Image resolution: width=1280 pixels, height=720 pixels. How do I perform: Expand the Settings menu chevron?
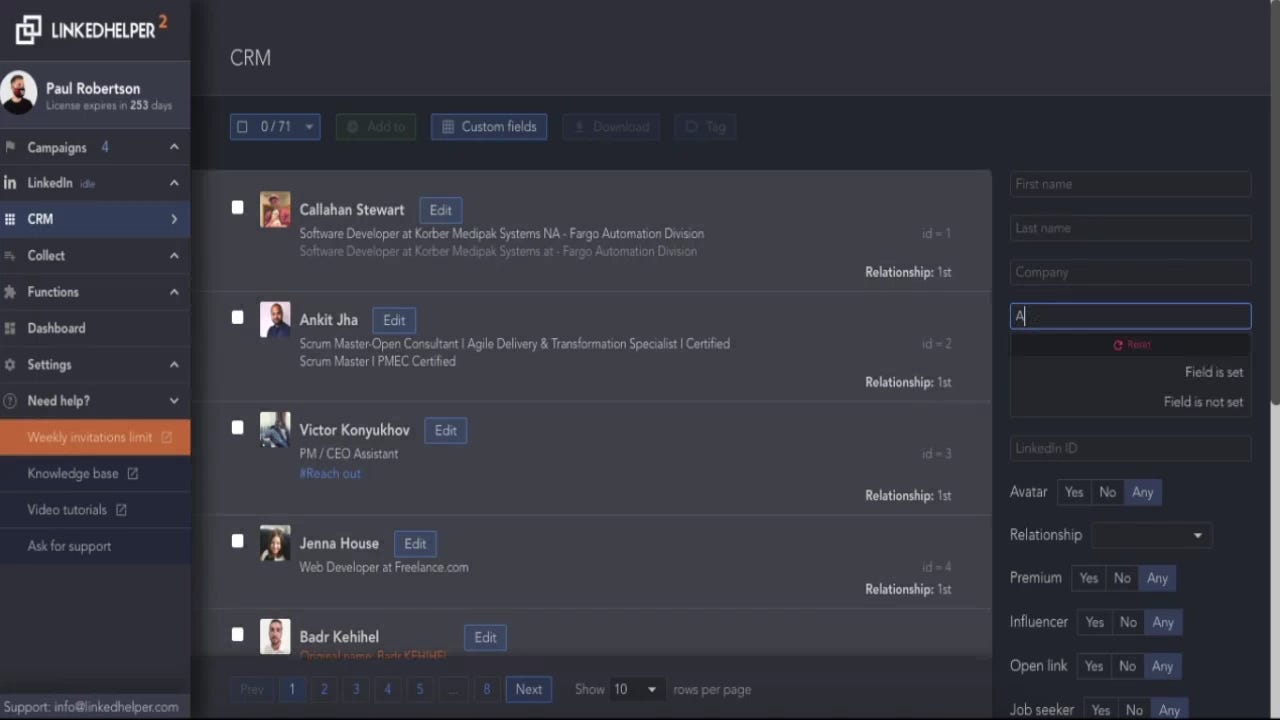174,365
